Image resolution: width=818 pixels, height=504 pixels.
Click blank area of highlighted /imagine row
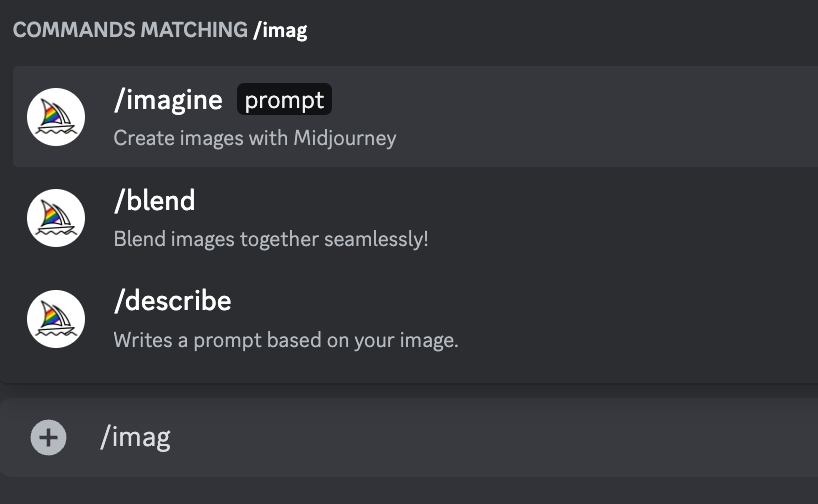(x=600, y=117)
